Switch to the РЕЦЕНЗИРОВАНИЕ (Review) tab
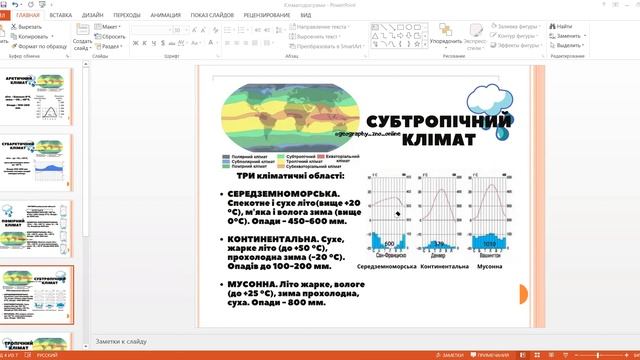Screen dimensions: 640x360 pos(267,15)
